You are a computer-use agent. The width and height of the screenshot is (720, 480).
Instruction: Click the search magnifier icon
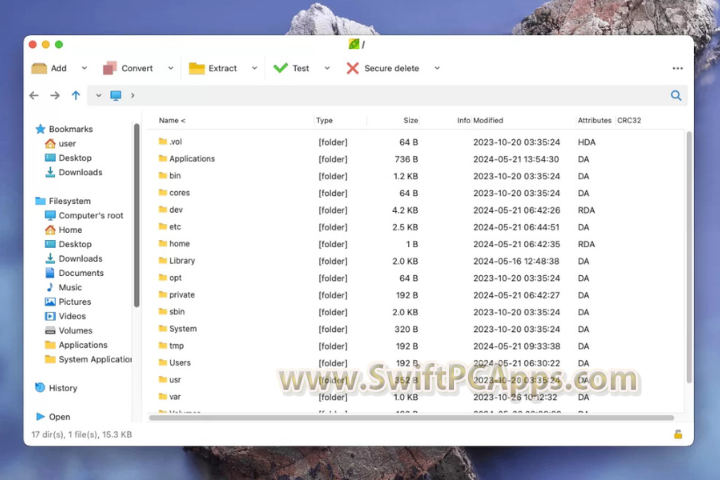pyautogui.click(x=676, y=96)
